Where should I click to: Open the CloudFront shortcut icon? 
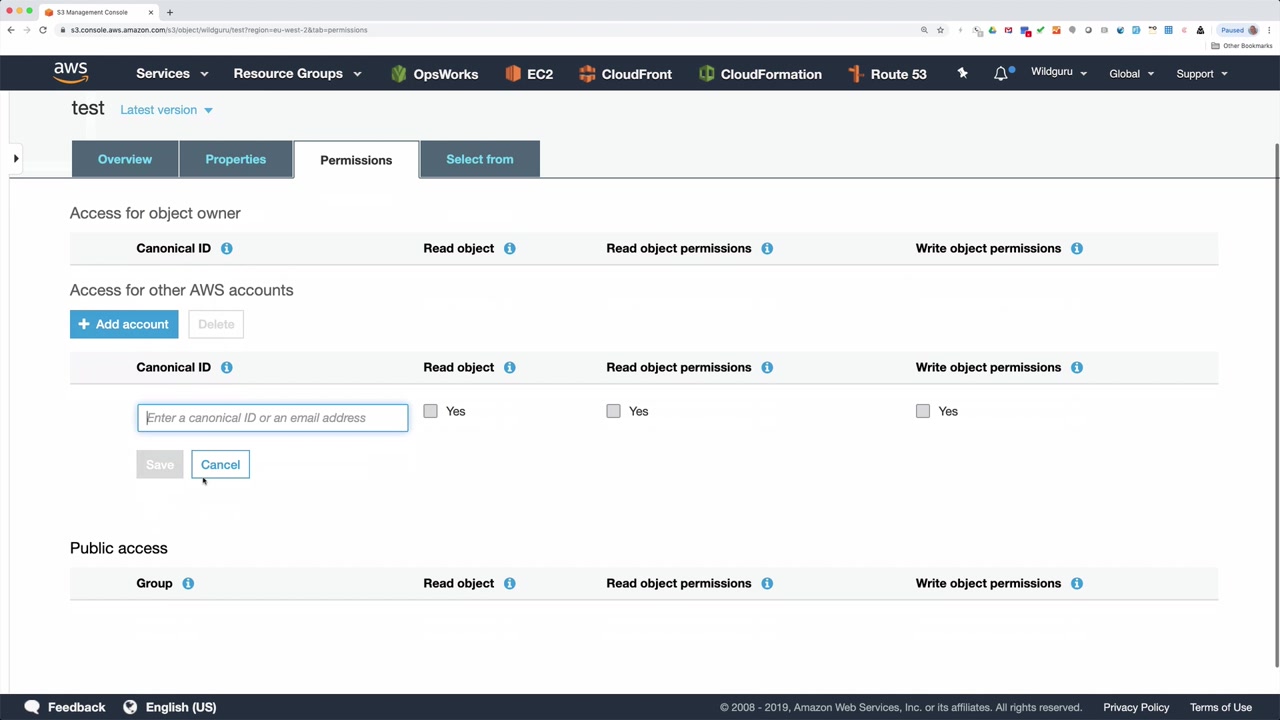pos(587,74)
